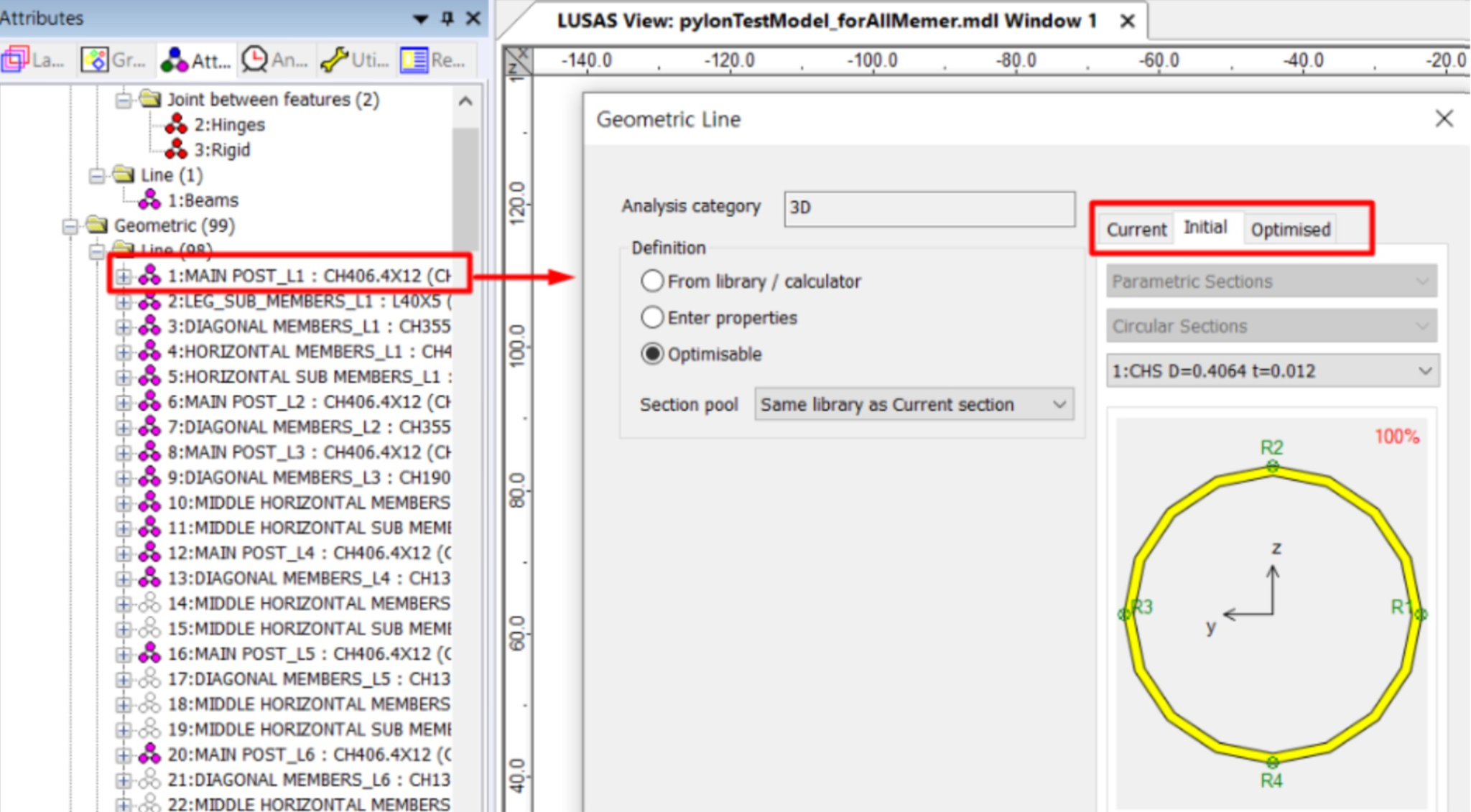The image size is (1471, 812).
Task: Switch to the Current section tab
Action: [x=1136, y=230]
